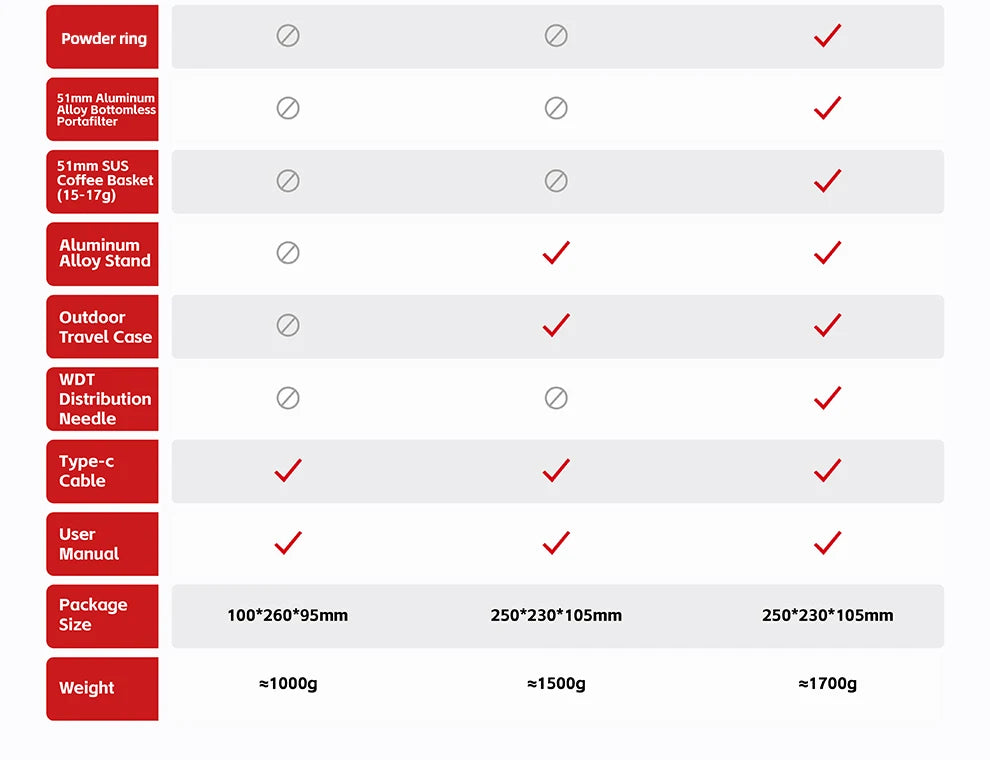
Task: Click the 100*260*95mm package size value
Action: [x=287, y=615]
